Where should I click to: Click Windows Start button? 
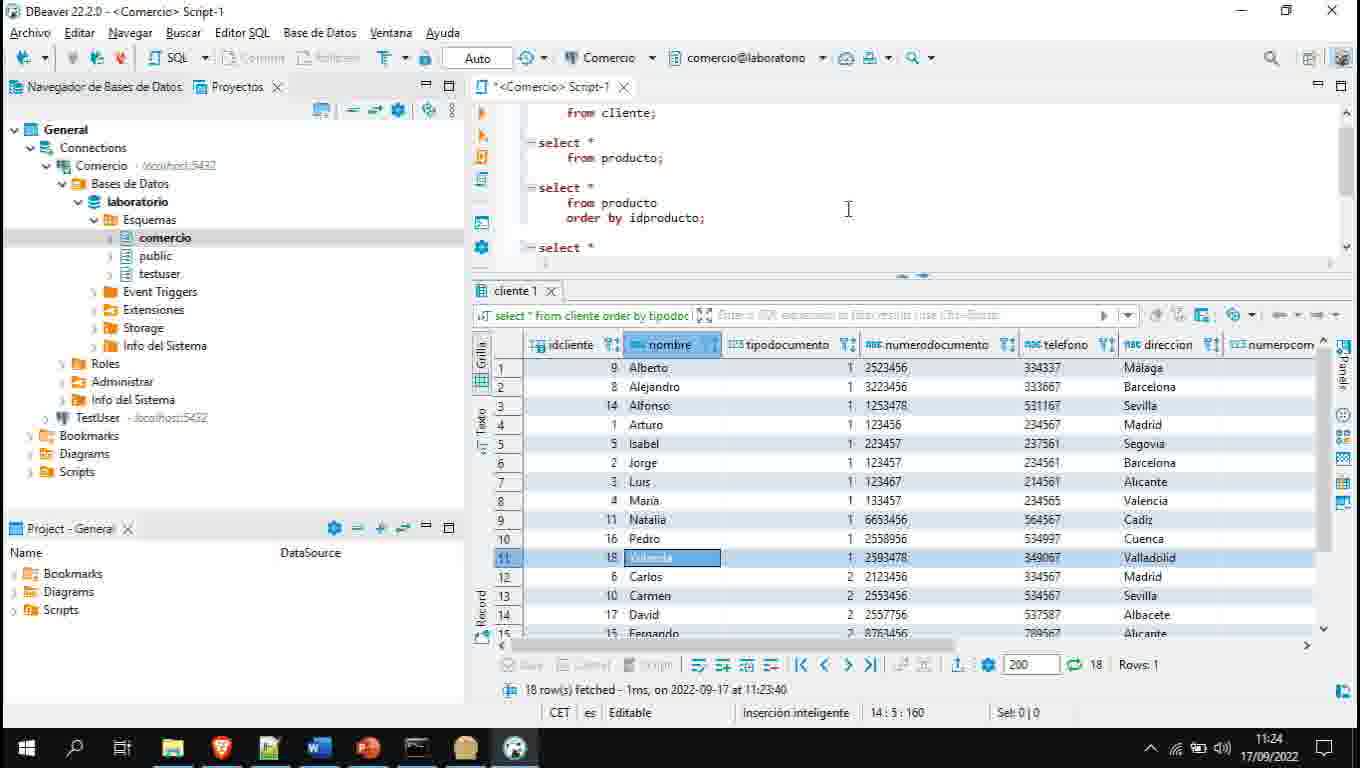point(26,747)
